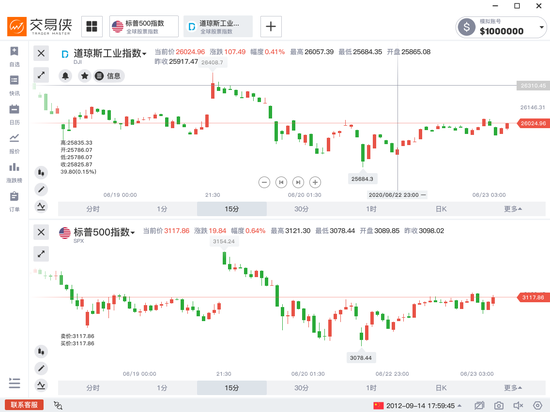
Task: Select 15分 timeframe in 道琼斯 chart
Action: point(232,209)
